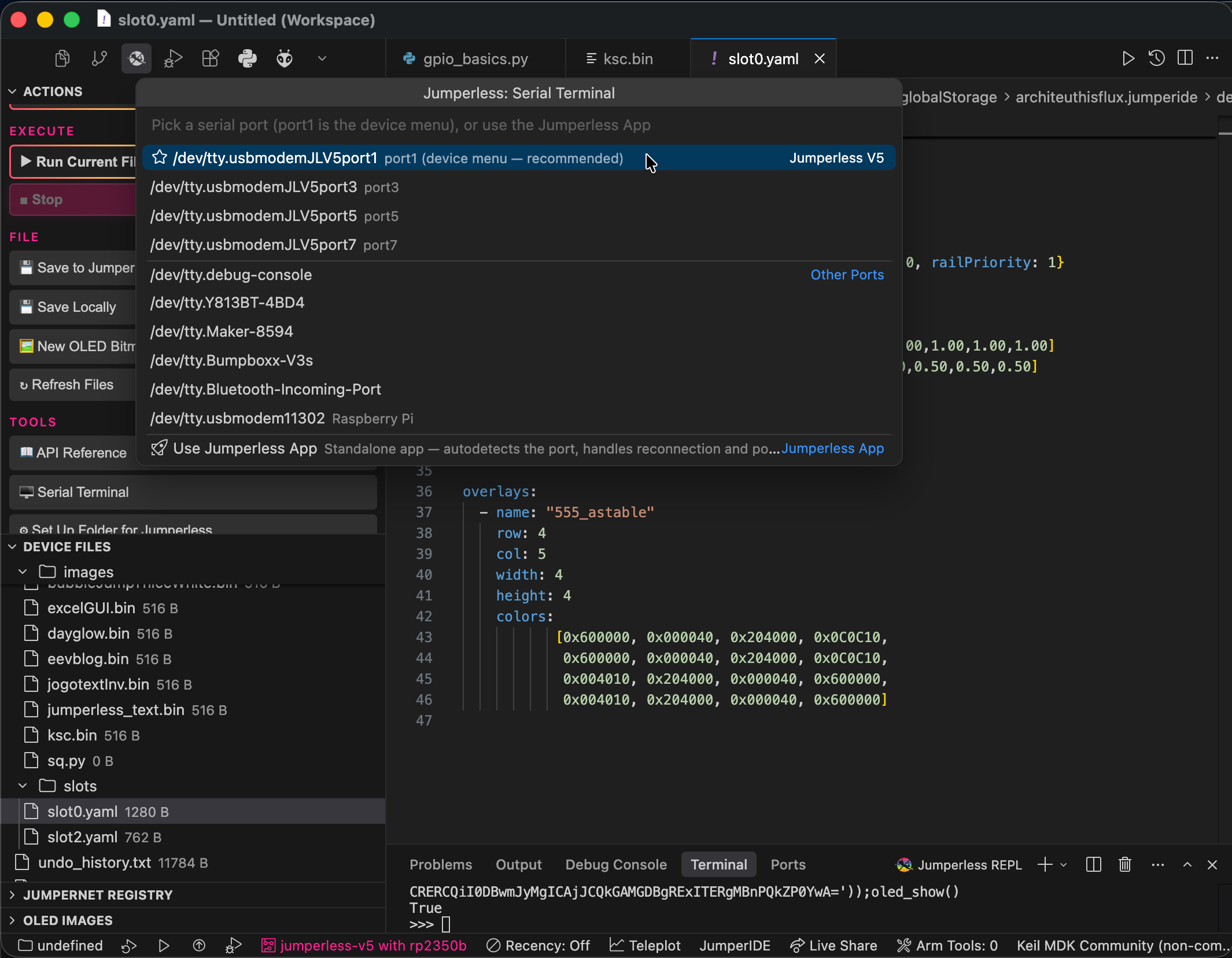Select the Jumperless extension icon
The image size is (1232, 958).
[x=137, y=58]
